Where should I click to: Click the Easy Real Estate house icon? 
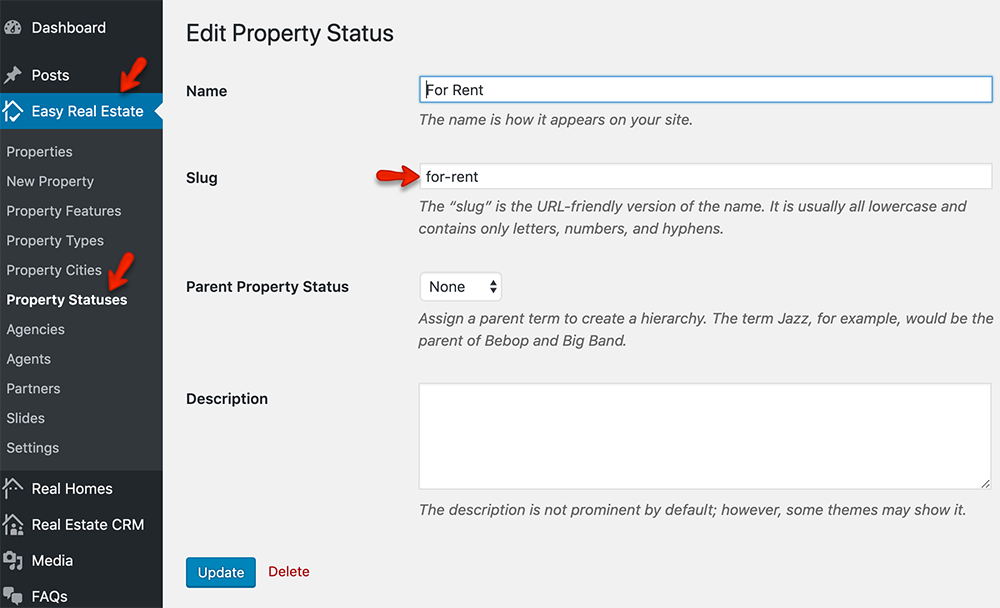coord(13,111)
